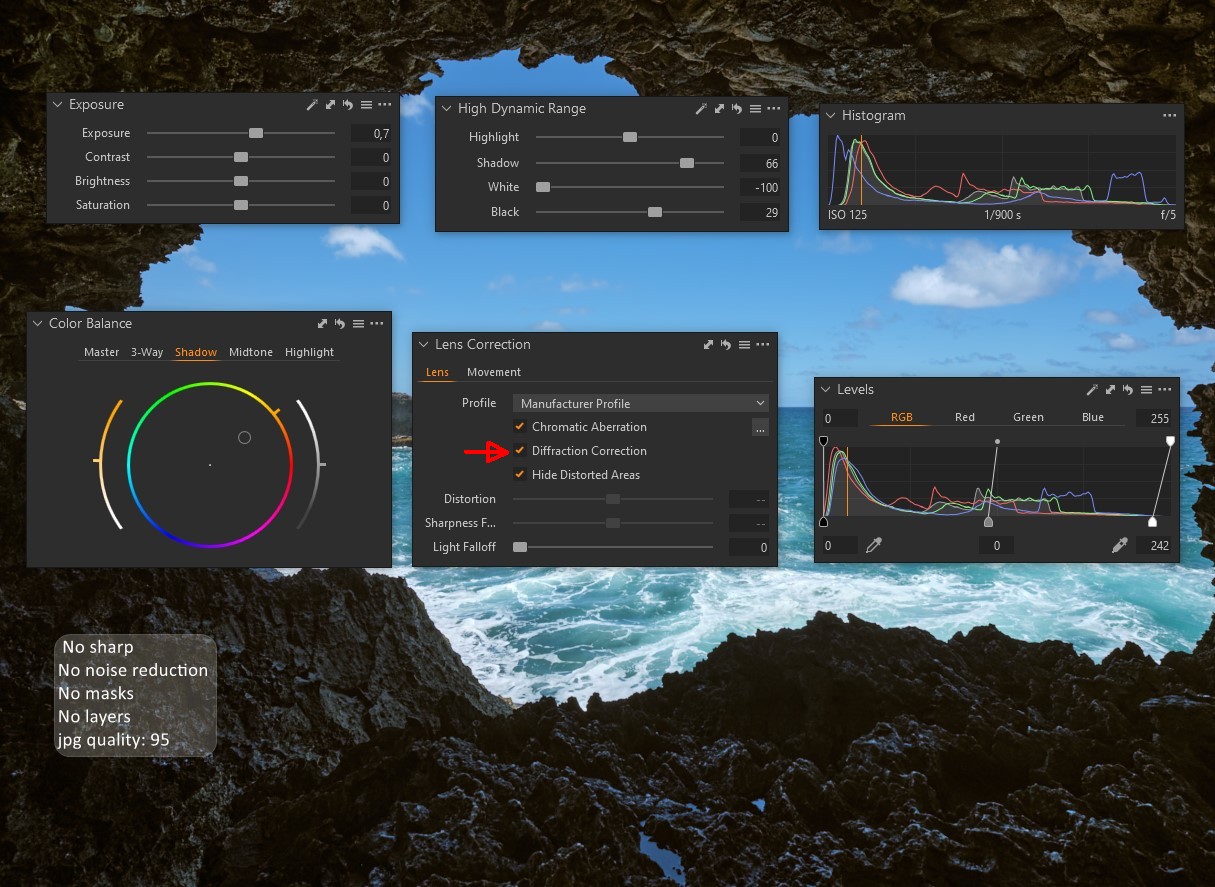Click the Chromatic Aberration ellipsis button
The width and height of the screenshot is (1215, 887).
760,428
